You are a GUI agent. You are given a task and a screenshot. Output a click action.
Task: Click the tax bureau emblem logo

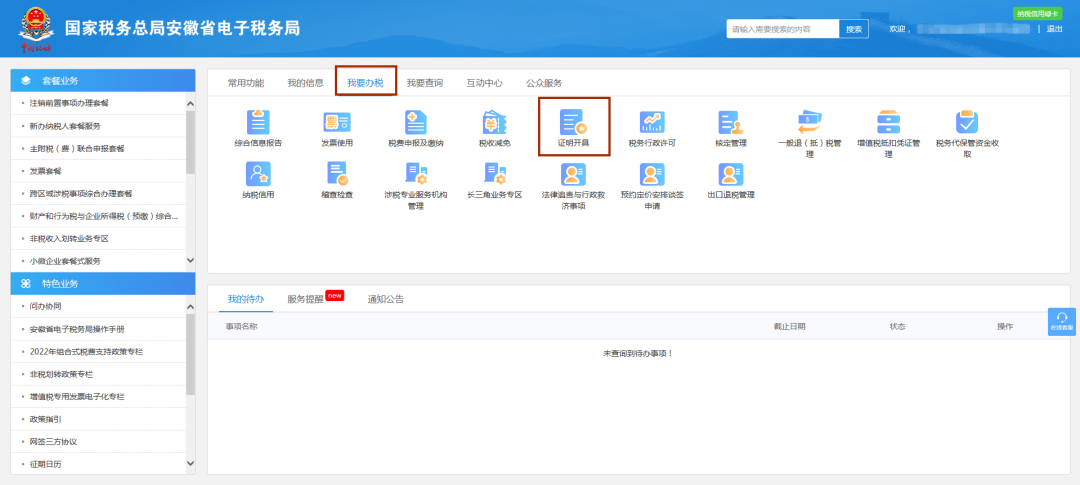click(x=34, y=28)
